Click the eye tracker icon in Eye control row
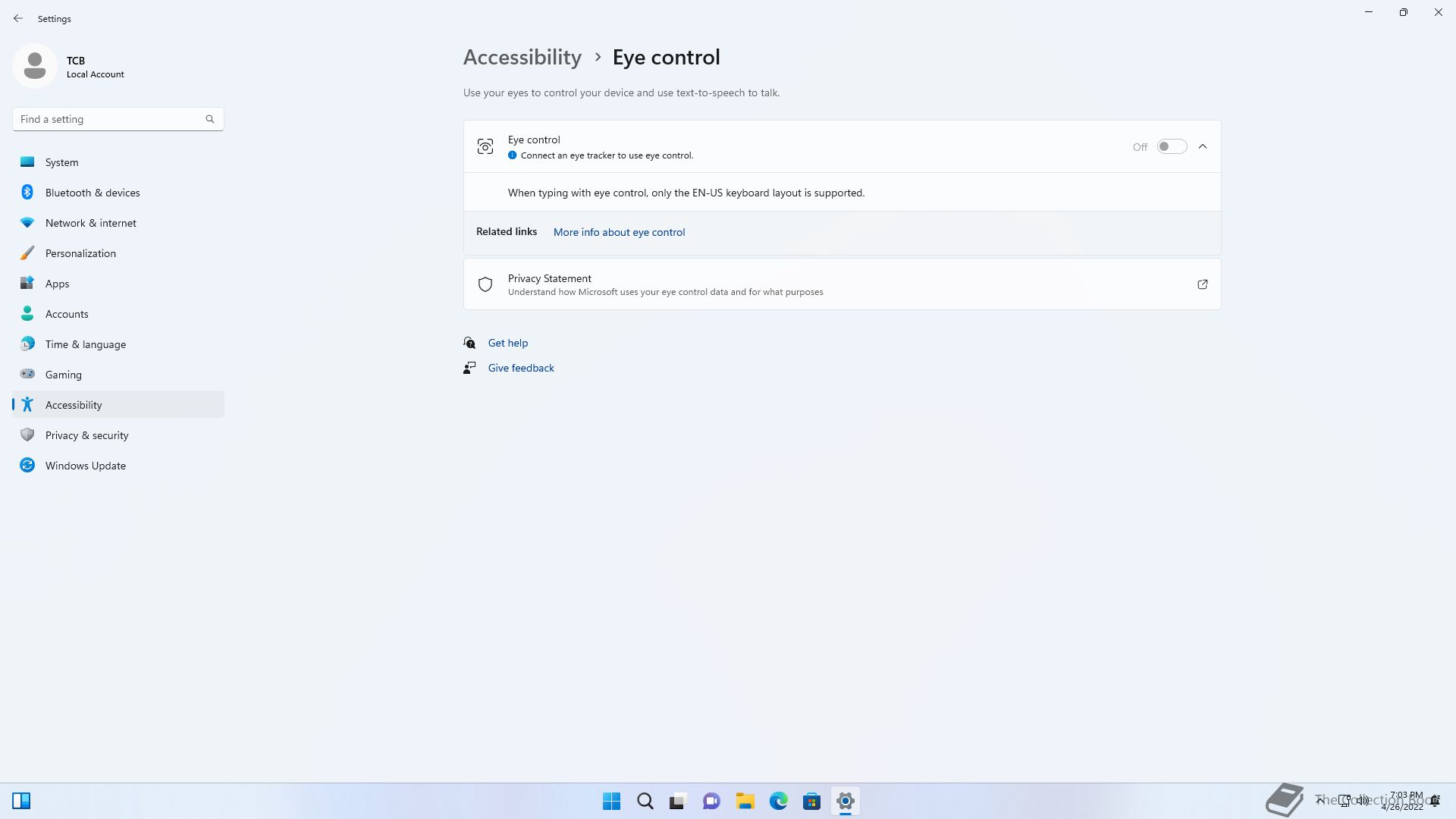The width and height of the screenshot is (1456, 819). (x=485, y=146)
